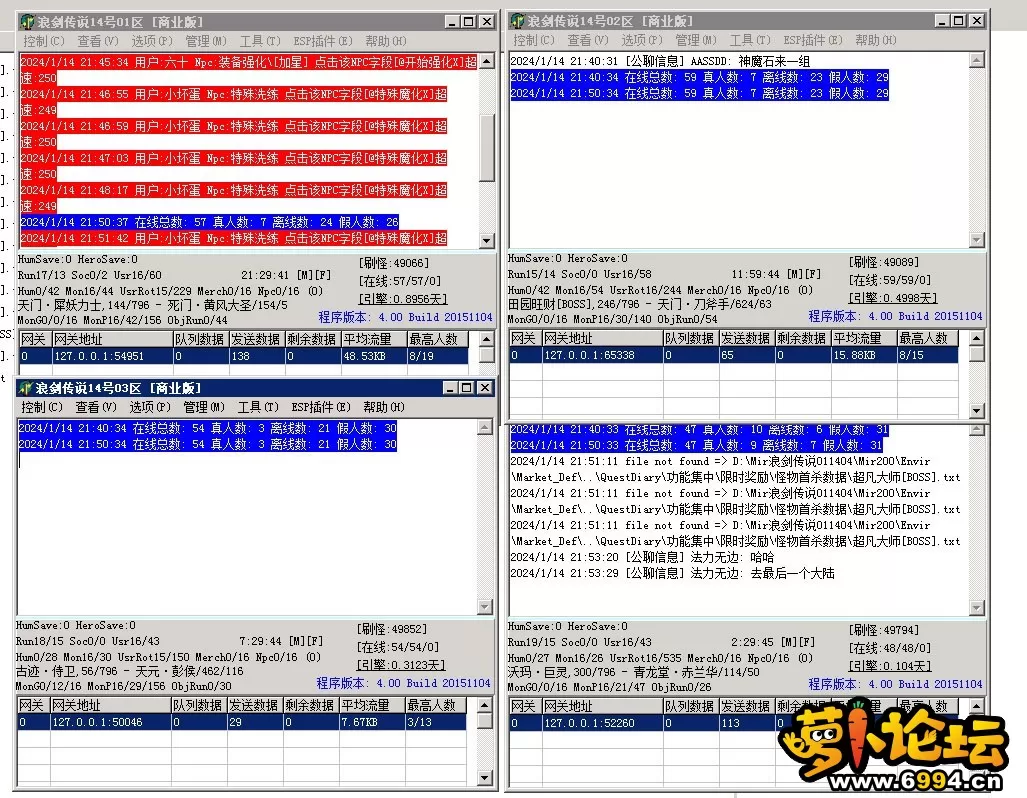This screenshot has width=1027, height=798.
Task: Open the 工具(T) menu in the 02区 window
Action: click(x=750, y=41)
